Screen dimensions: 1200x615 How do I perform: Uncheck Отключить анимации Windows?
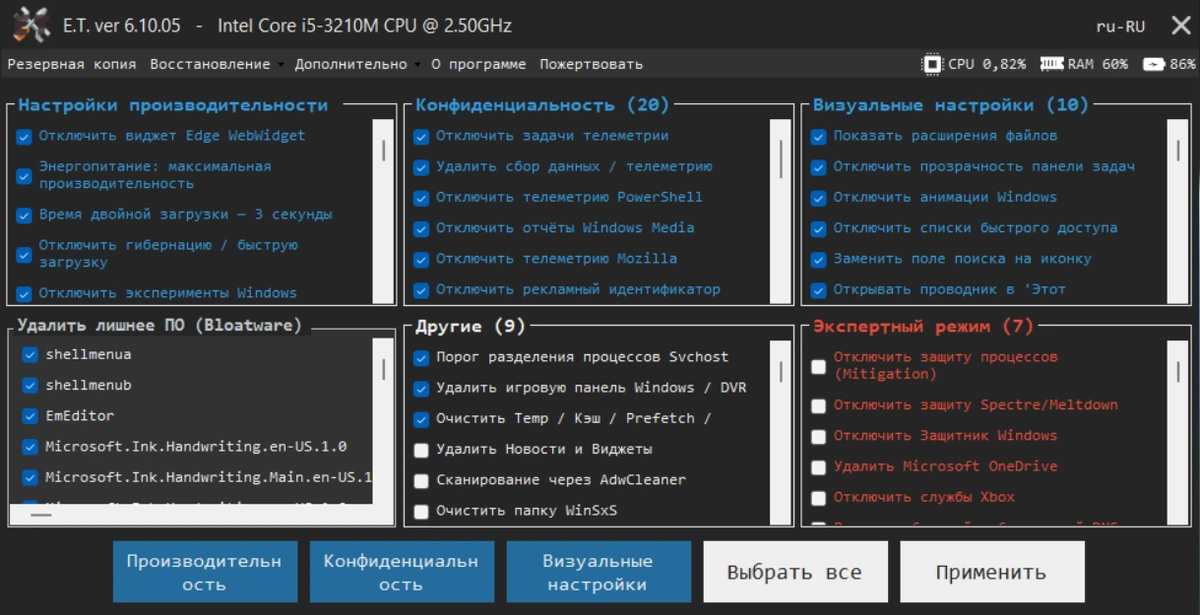[818, 198]
